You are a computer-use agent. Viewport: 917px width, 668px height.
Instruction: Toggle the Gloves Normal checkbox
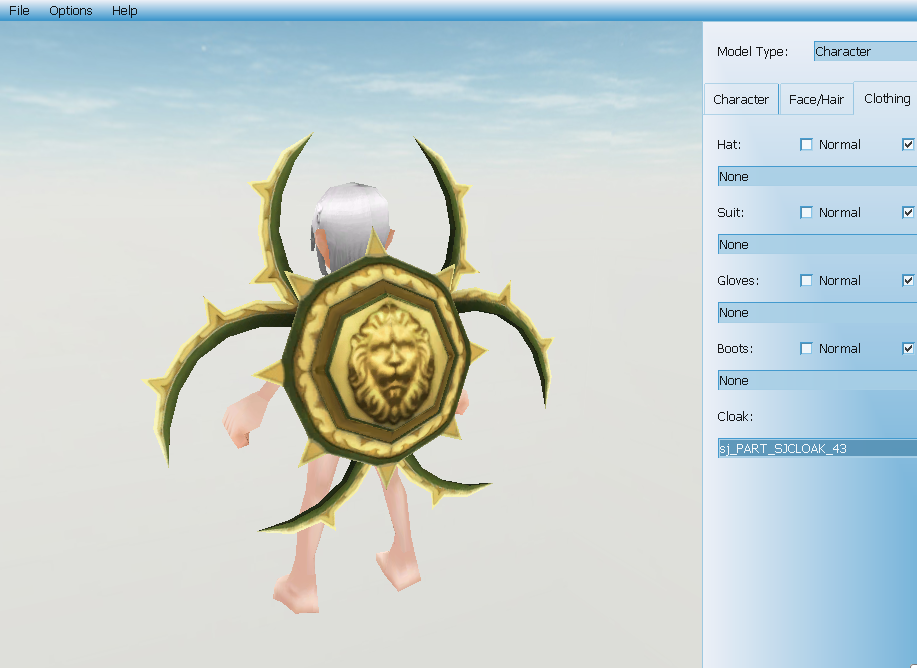tap(807, 280)
